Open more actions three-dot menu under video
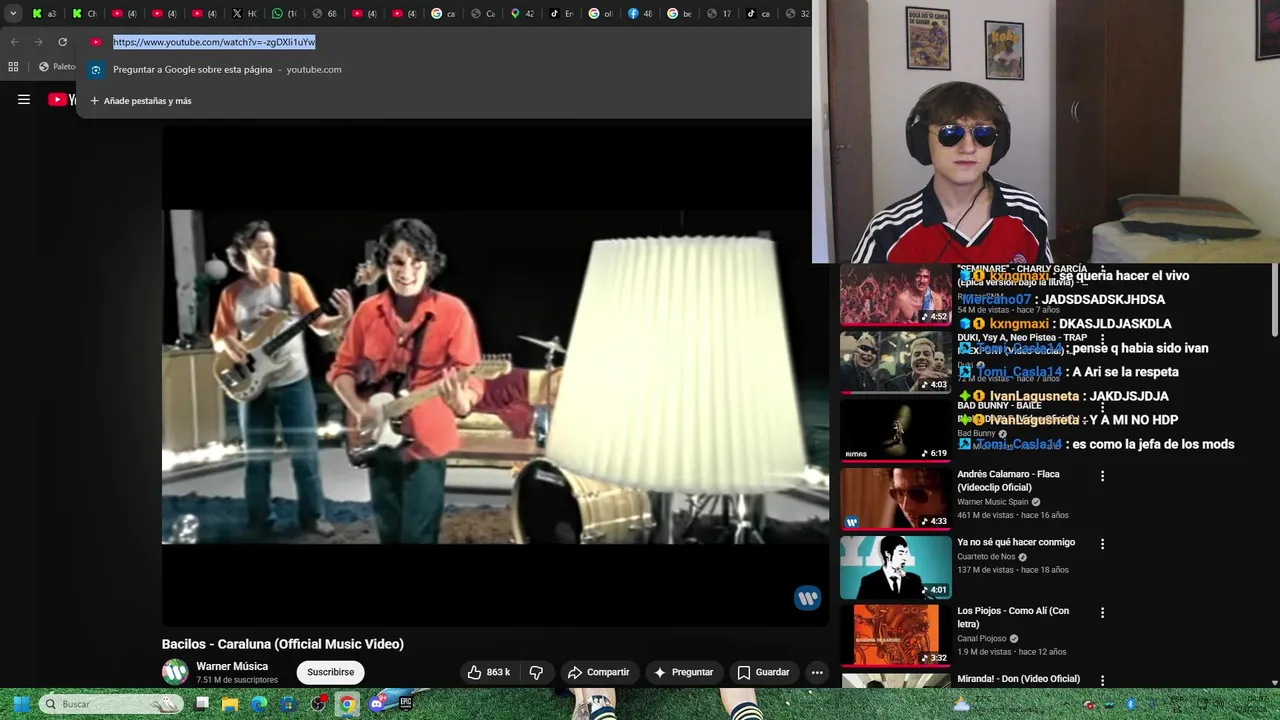The height and width of the screenshot is (720, 1280). point(817,672)
